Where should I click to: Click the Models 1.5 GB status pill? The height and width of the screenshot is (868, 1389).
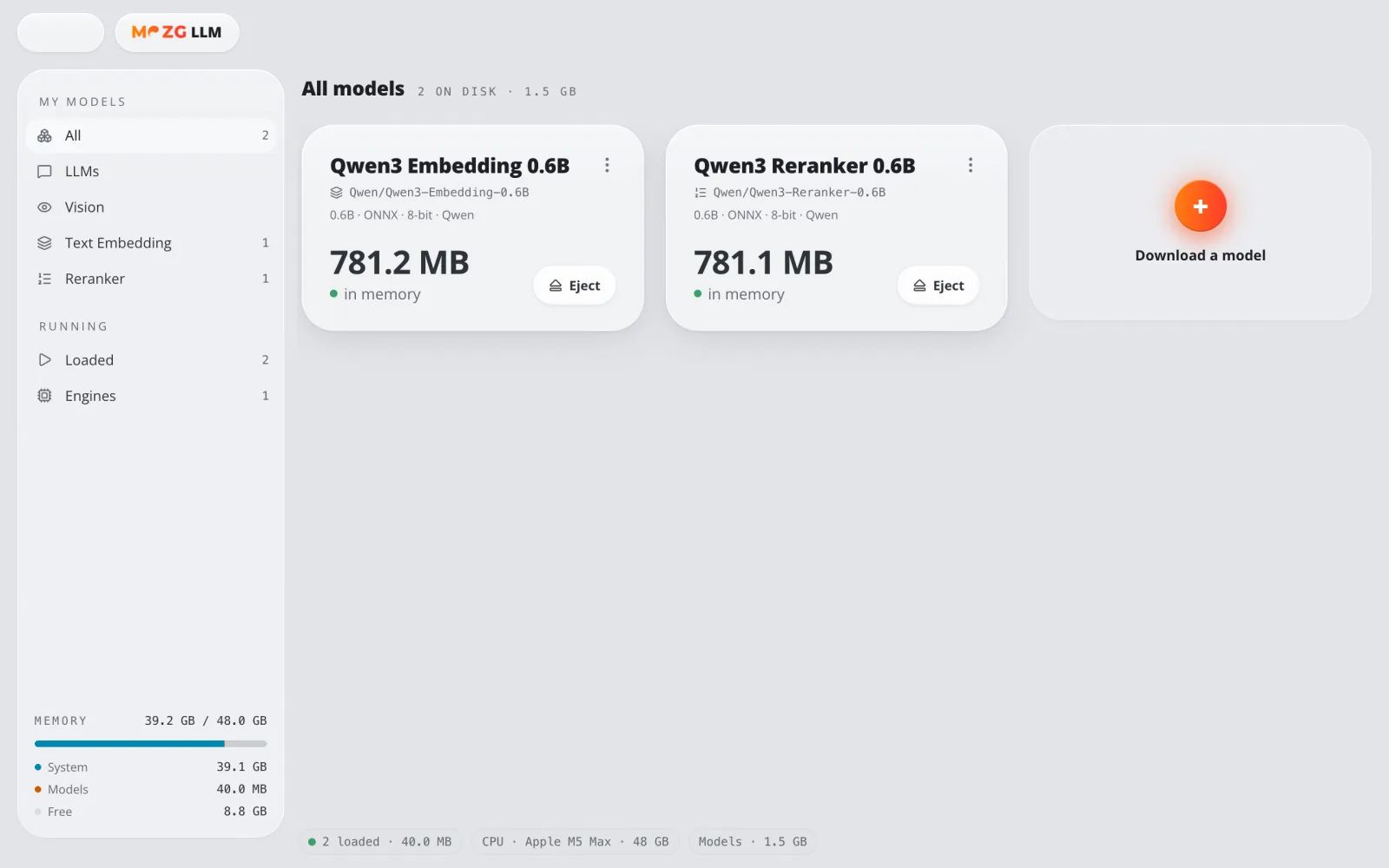click(x=753, y=842)
